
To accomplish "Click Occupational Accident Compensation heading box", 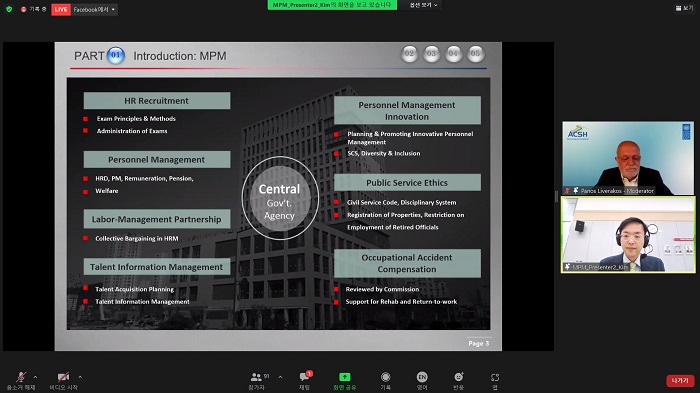I will (407, 263).
